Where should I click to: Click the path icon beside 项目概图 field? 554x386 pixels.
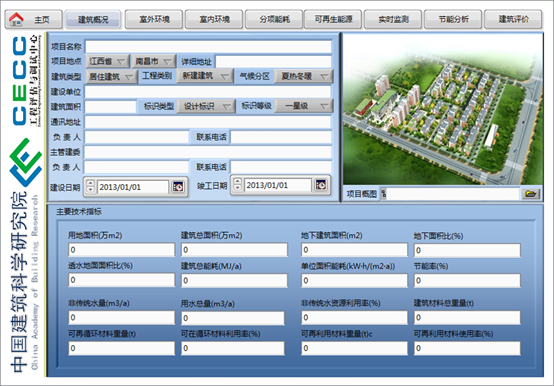click(384, 194)
